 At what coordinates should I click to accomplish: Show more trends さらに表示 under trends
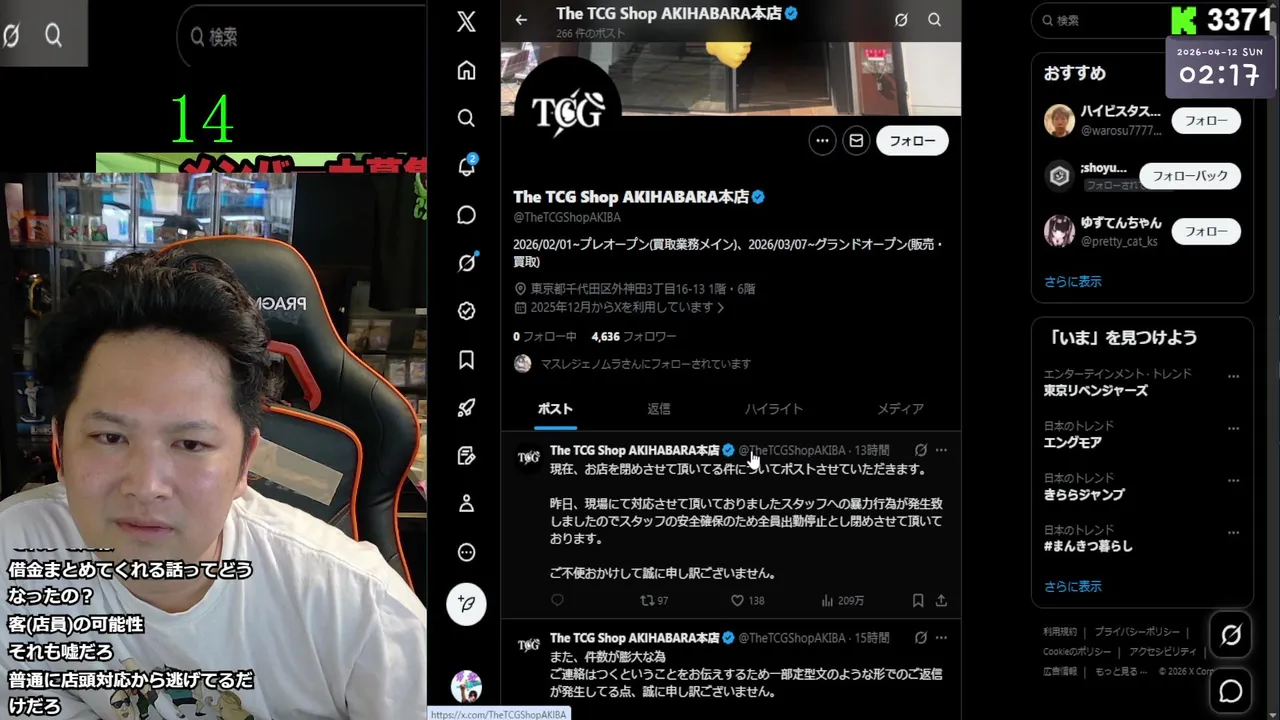(x=1073, y=587)
